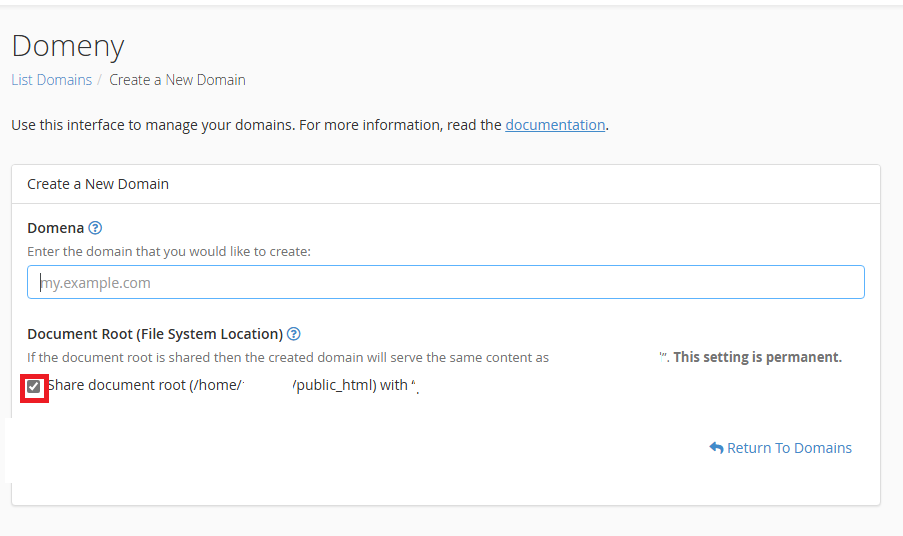Select the 'Create a New Domain' breadcrumb item

coord(177,80)
